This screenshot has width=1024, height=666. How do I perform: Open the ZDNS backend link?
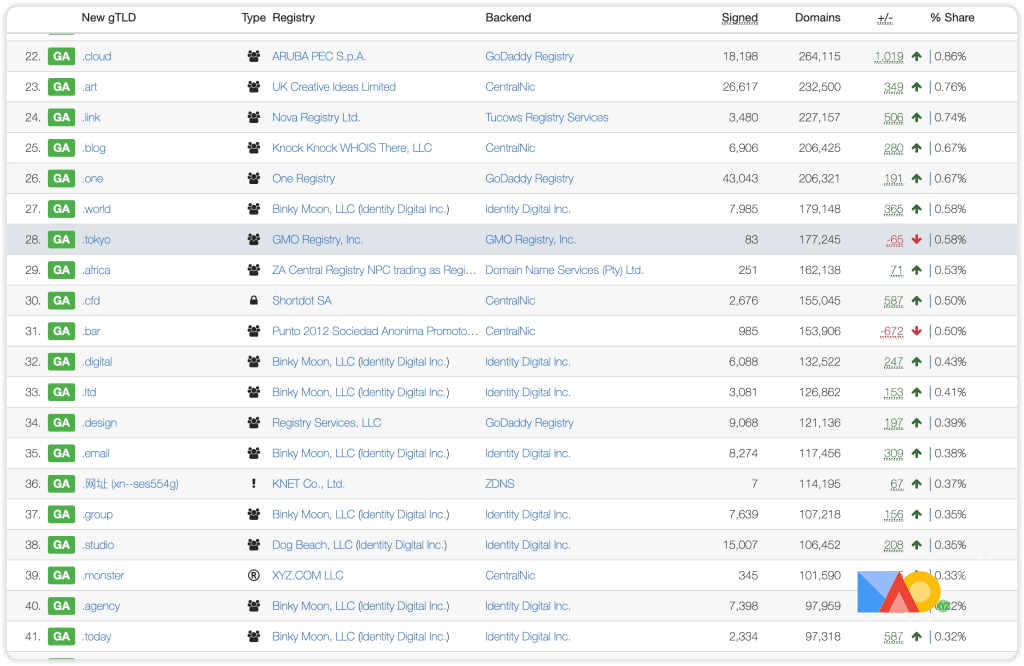click(499, 484)
